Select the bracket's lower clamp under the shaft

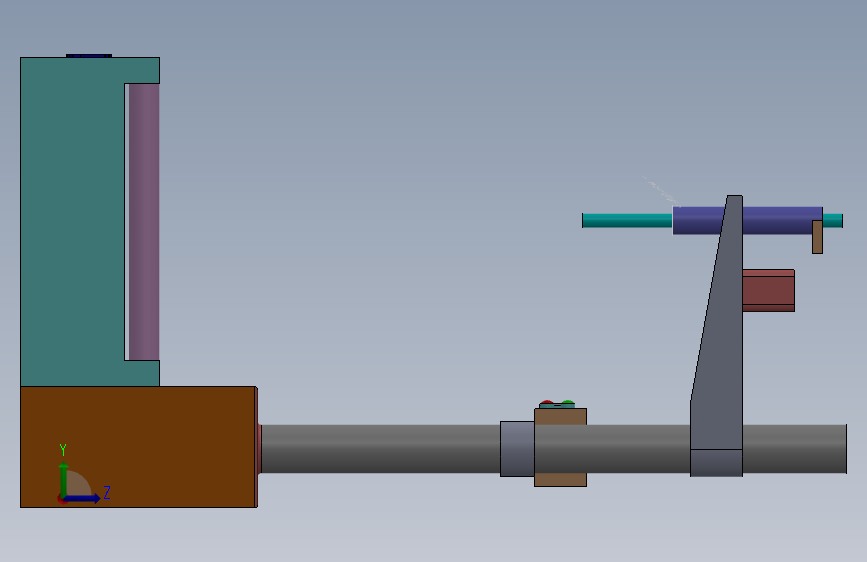pos(716,463)
